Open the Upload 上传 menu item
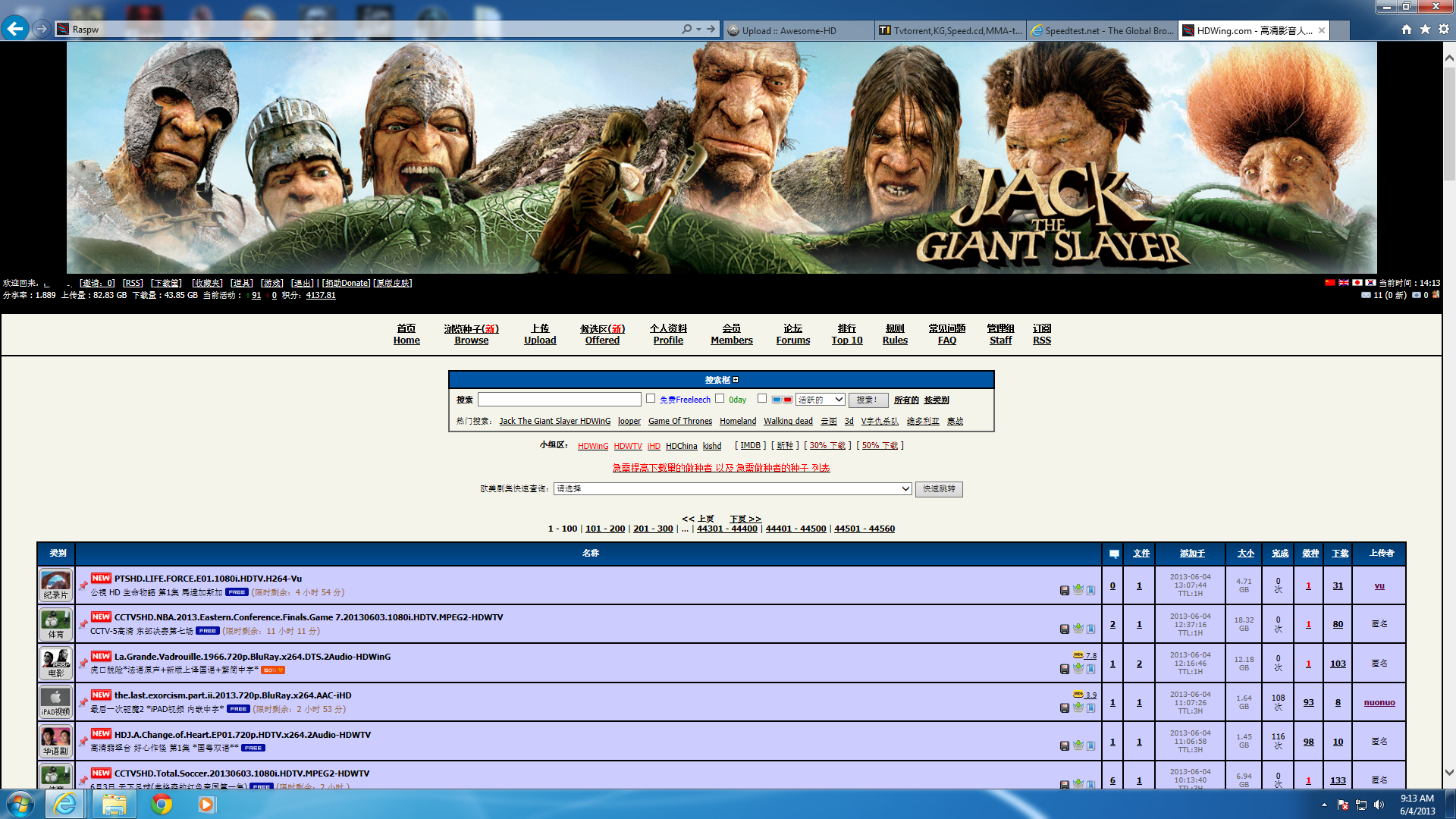 click(540, 334)
